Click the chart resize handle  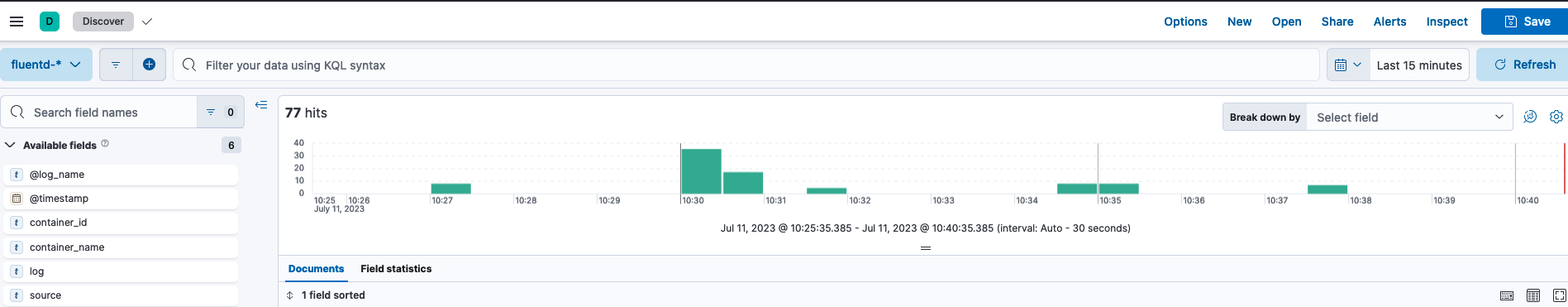(x=926, y=247)
